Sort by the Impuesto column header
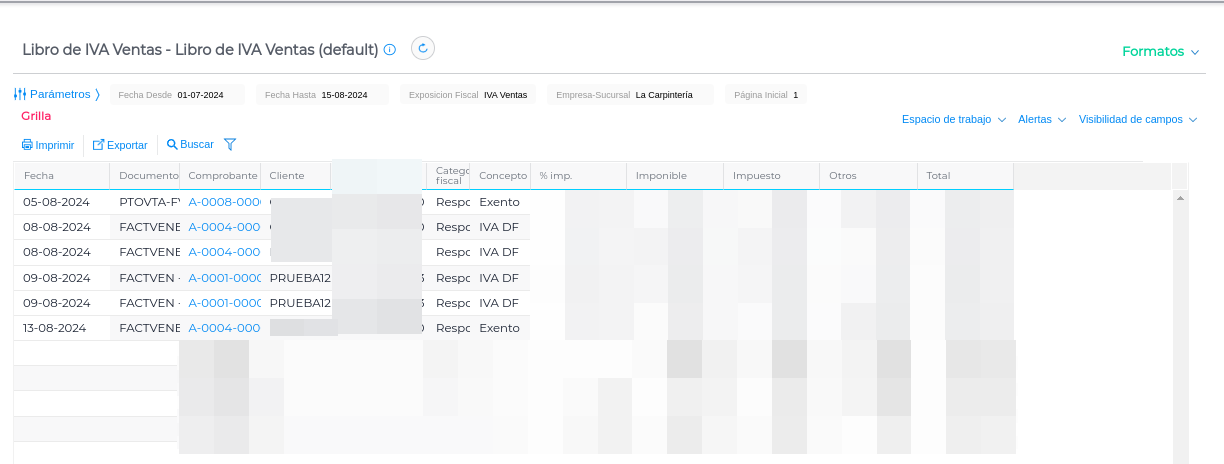This screenshot has width=1224, height=464. click(772, 176)
